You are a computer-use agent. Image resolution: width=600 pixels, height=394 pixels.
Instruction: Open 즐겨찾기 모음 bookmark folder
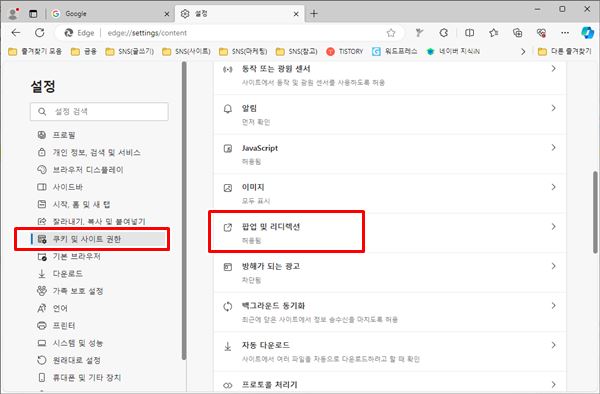click(35, 52)
